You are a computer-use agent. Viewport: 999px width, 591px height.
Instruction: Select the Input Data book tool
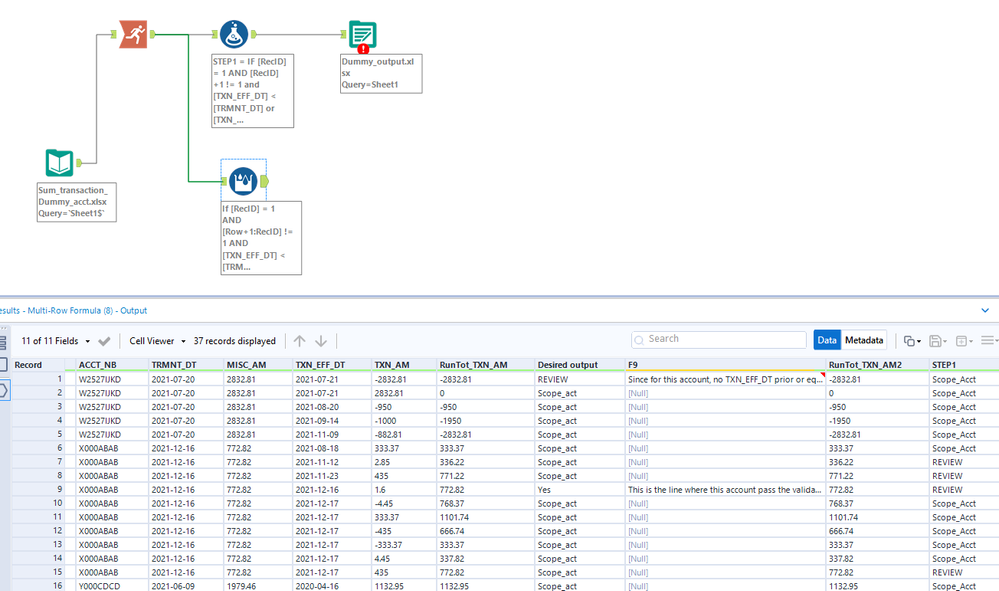tap(60, 163)
